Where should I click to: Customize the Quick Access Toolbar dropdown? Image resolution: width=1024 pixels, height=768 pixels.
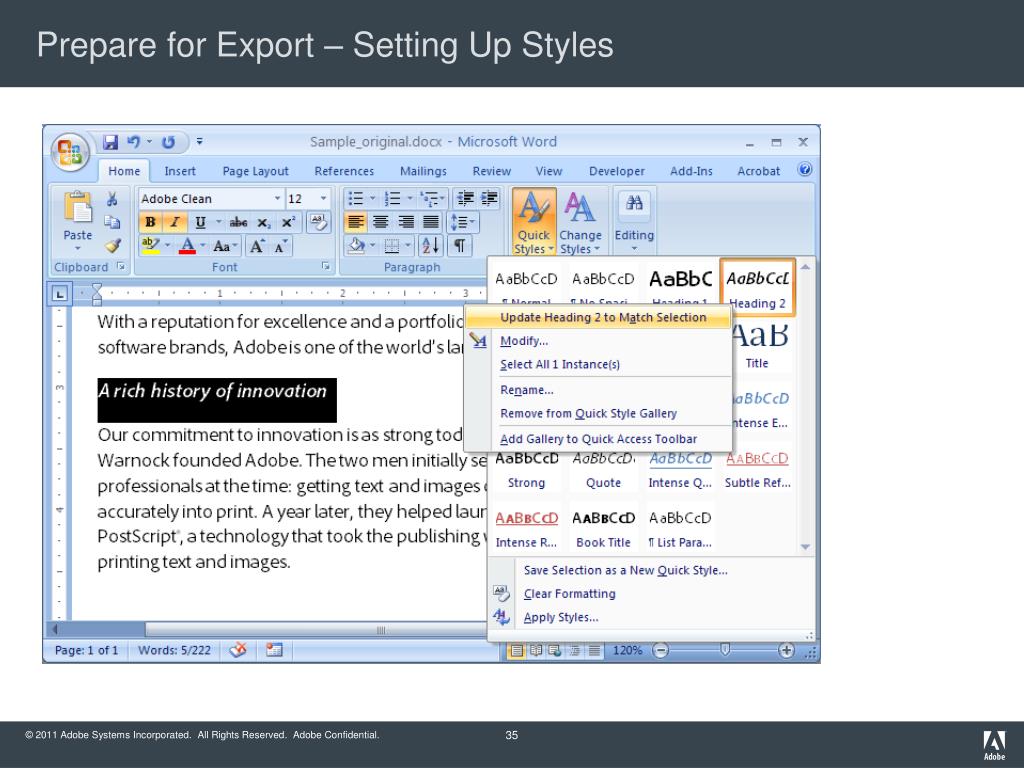(199, 141)
